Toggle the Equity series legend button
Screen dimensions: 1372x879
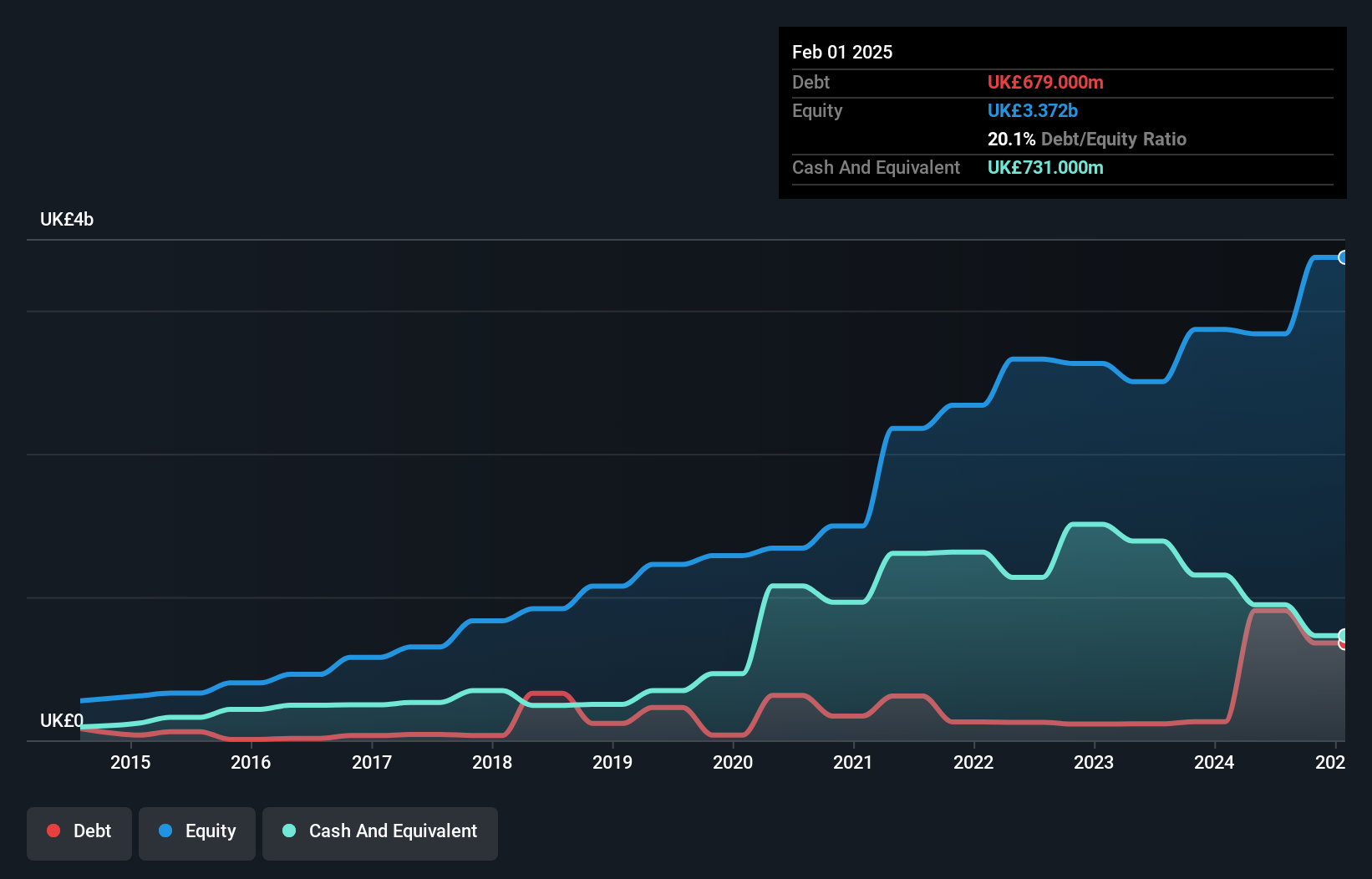(197, 833)
